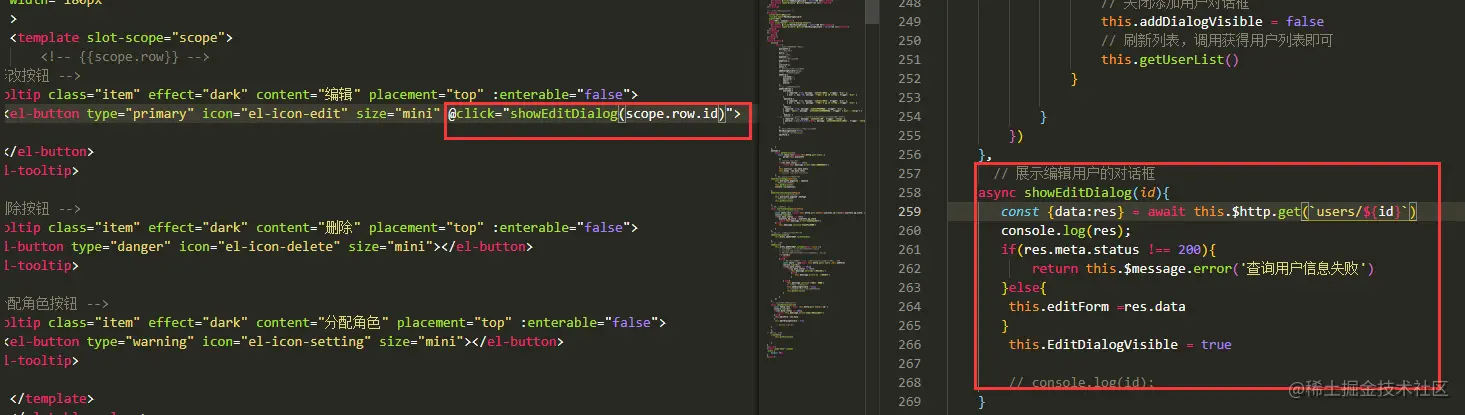1465x415 pixels.
Task: Click line number 266 in gutter
Action: pyautogui.click(x=909, y=345)
